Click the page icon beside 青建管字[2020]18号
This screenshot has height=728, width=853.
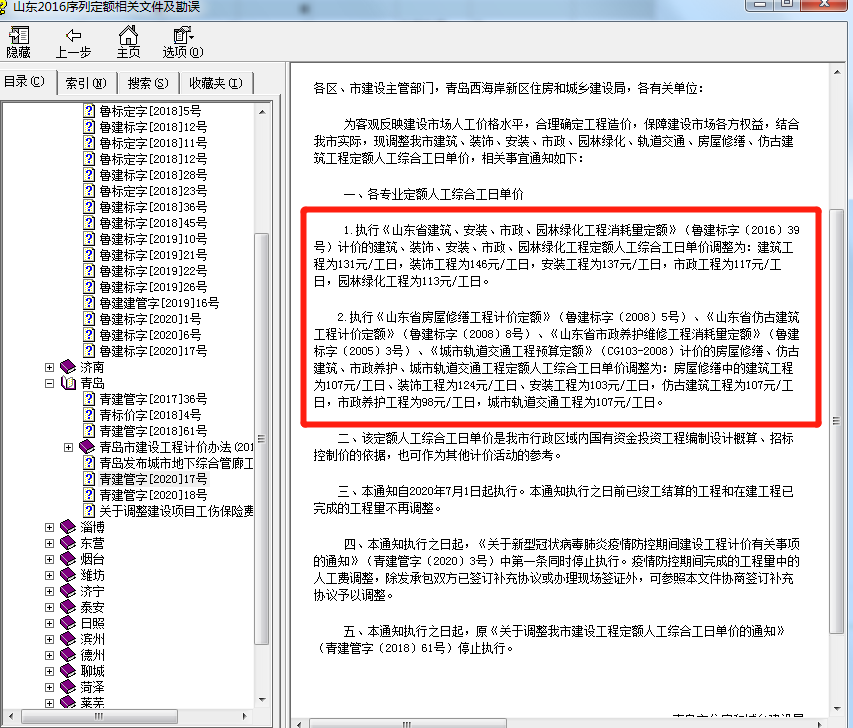pyautogui.click(x=89, y=495)
